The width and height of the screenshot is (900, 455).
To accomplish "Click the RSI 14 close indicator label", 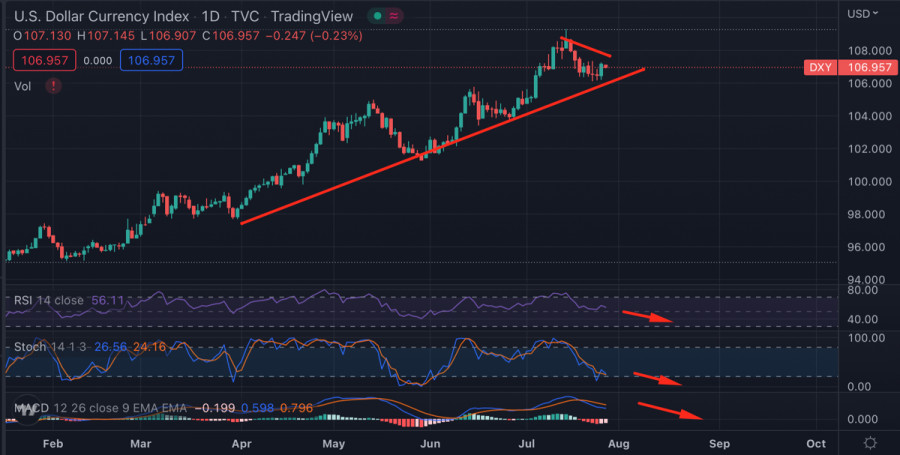I will tap(49, 300).
